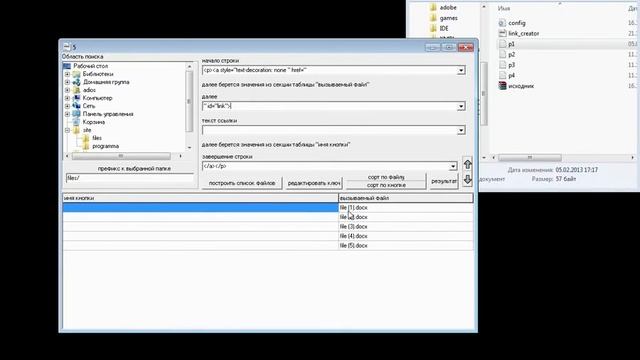640x360 pixels.
Task: Select the исходник archive icon in Explorer
Action: (502, 86)
